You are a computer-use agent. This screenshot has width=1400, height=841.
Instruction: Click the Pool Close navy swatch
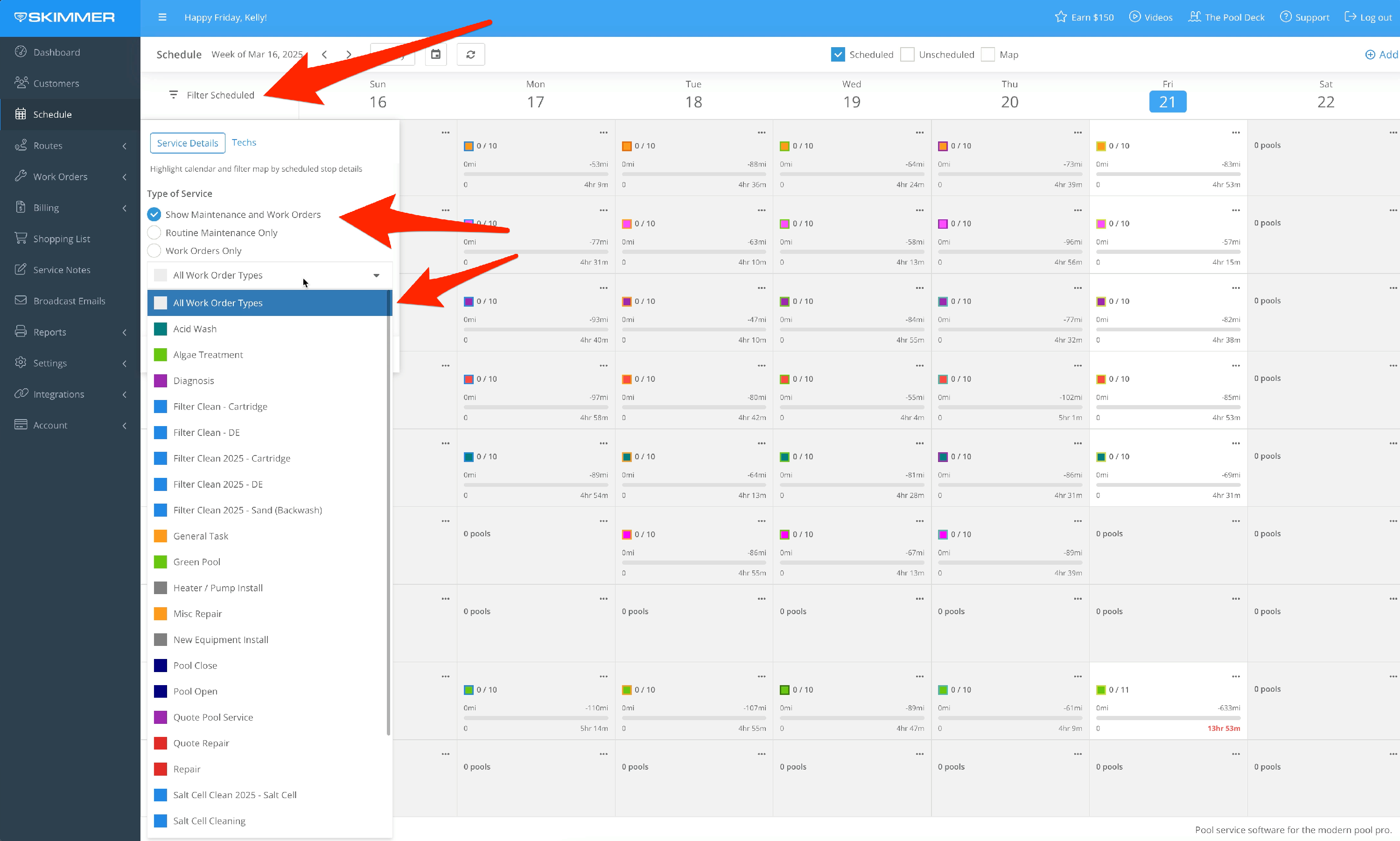click(x=161, y=666)
